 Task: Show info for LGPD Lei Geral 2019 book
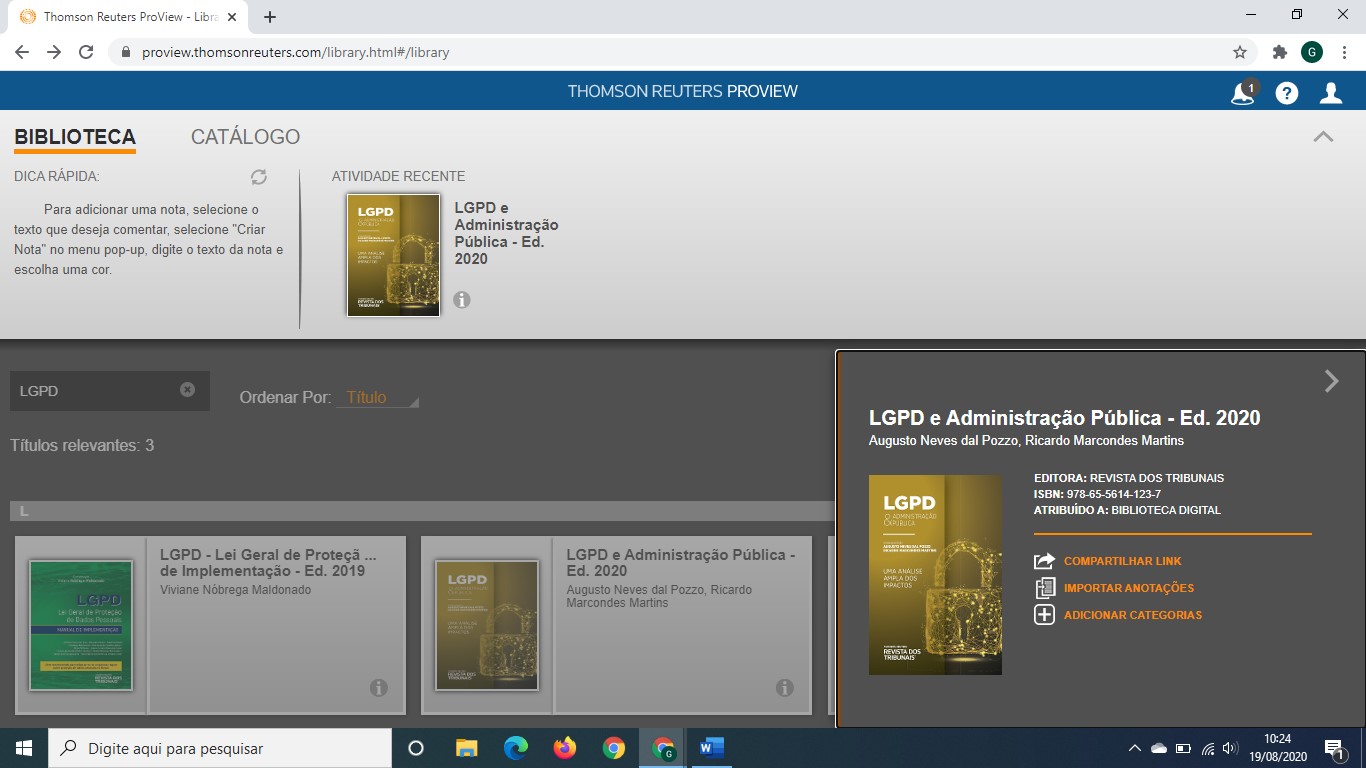(x=379, y=687)
